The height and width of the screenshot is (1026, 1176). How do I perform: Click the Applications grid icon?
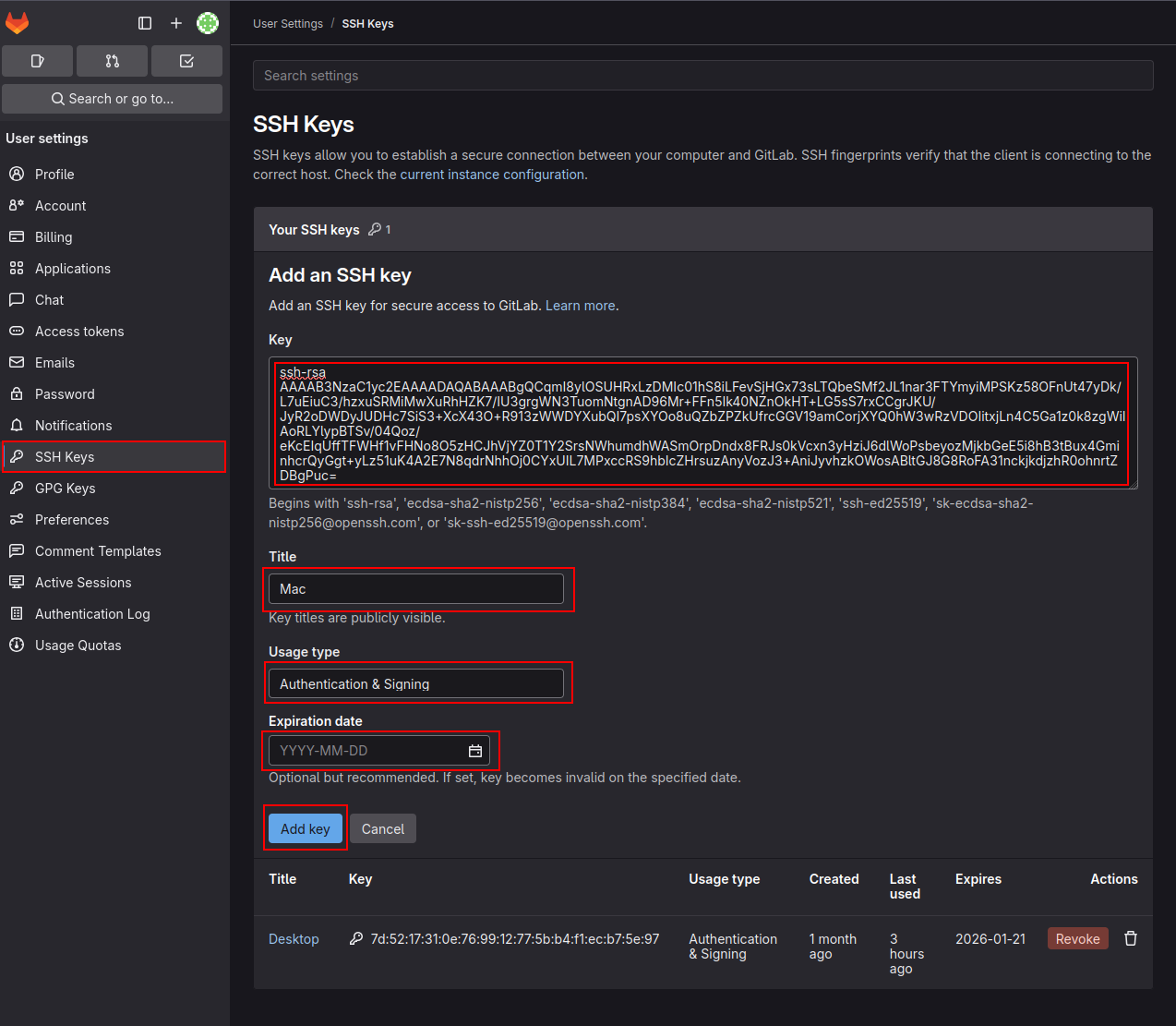[x=17, y=268]
